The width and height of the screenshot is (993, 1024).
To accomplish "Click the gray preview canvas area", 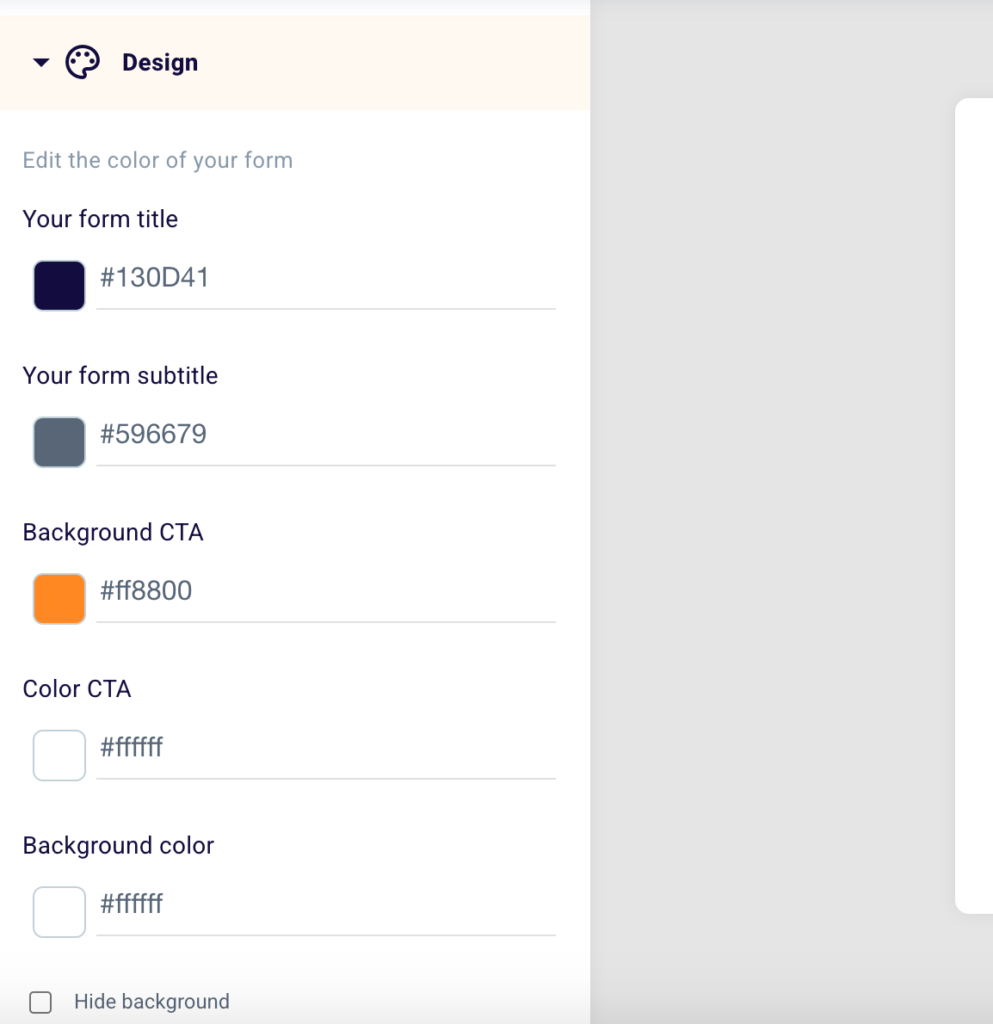I will click(770, 500).
